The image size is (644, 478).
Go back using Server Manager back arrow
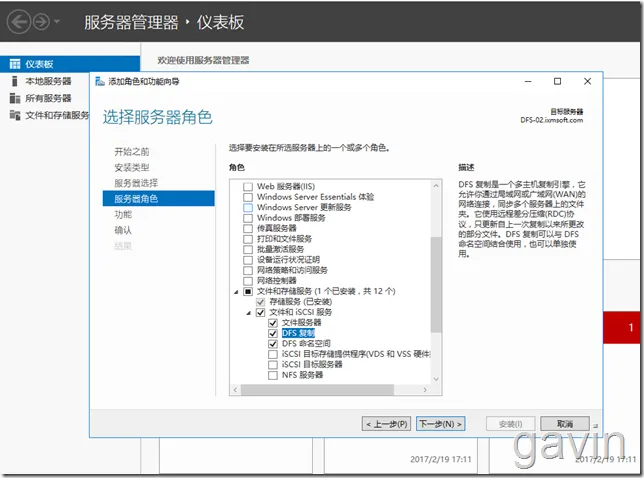(19, 22)
